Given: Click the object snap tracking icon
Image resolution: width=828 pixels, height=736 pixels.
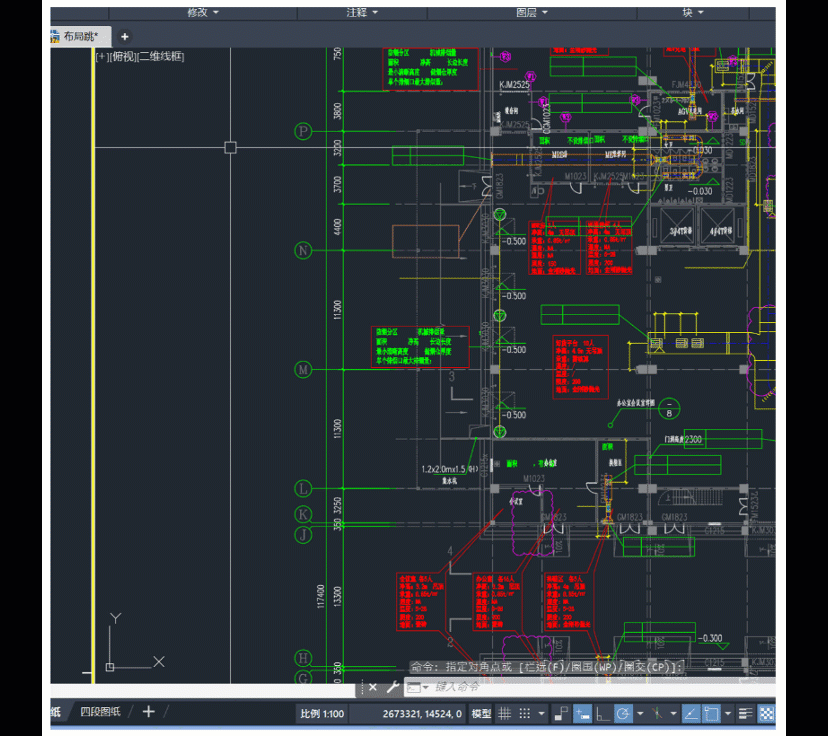Looking at the screenshot, I should pos(690,713).
